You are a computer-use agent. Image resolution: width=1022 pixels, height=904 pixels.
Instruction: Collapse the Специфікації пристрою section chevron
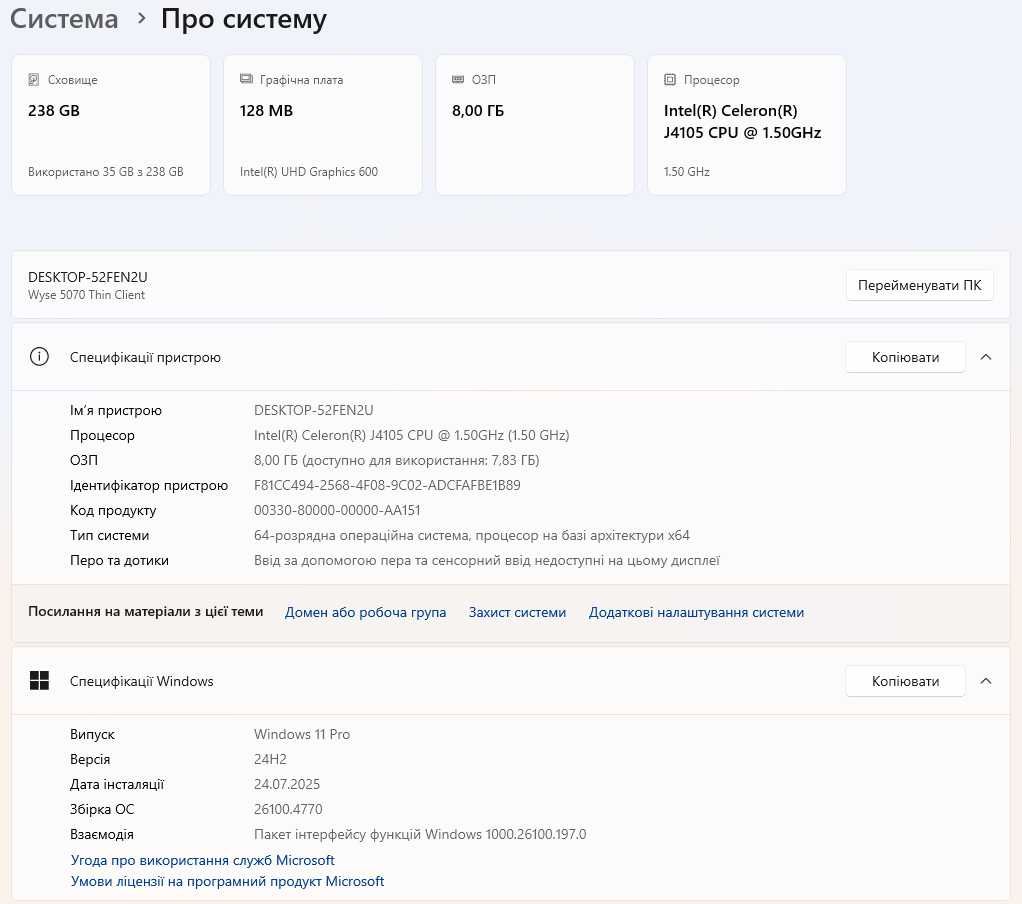coord(986,357)
